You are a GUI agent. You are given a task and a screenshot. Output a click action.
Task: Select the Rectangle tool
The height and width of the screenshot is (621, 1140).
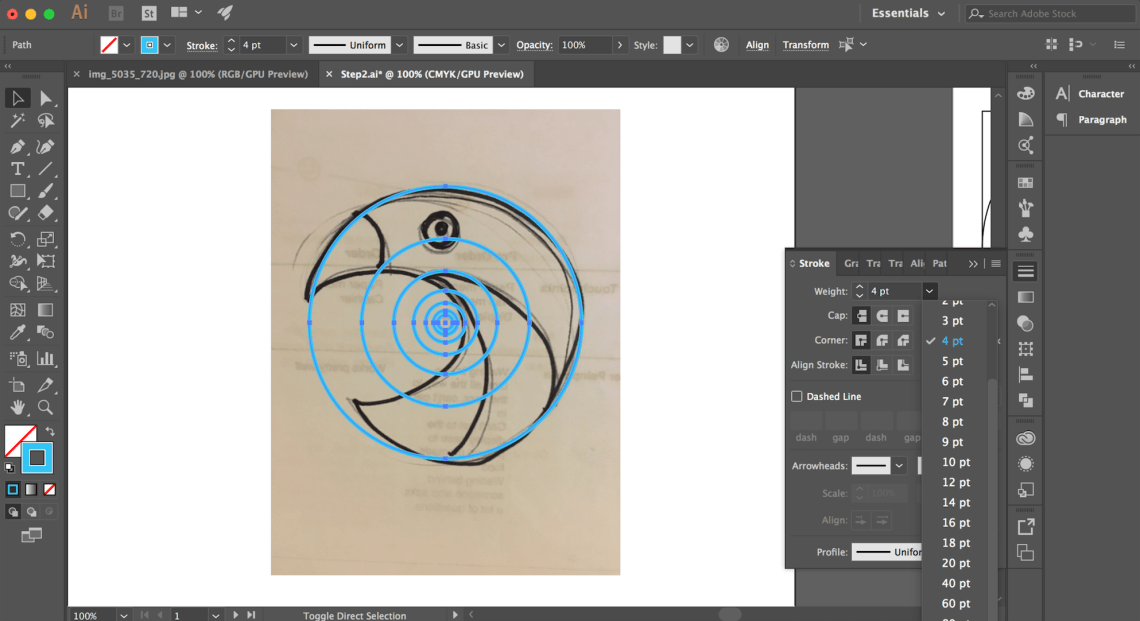coord(17,190)
